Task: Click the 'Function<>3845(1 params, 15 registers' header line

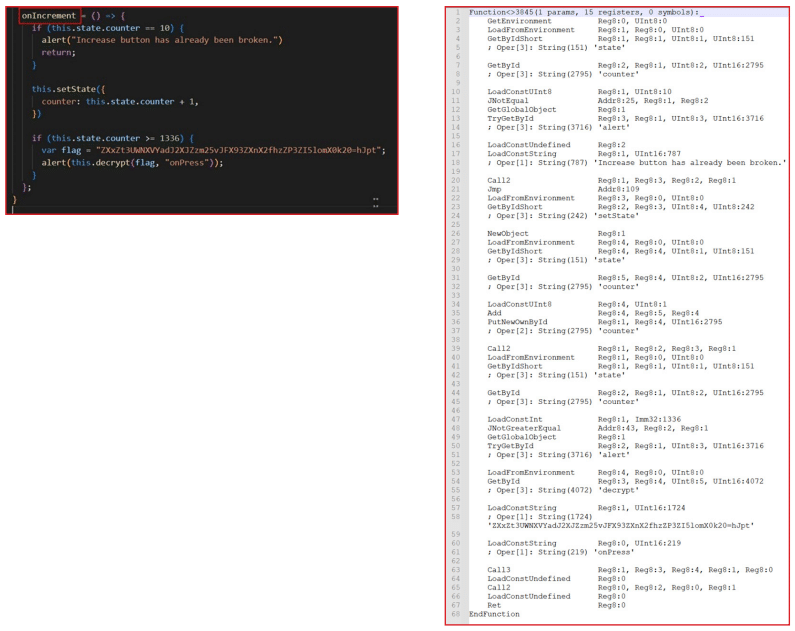Action: click(584, 12)
